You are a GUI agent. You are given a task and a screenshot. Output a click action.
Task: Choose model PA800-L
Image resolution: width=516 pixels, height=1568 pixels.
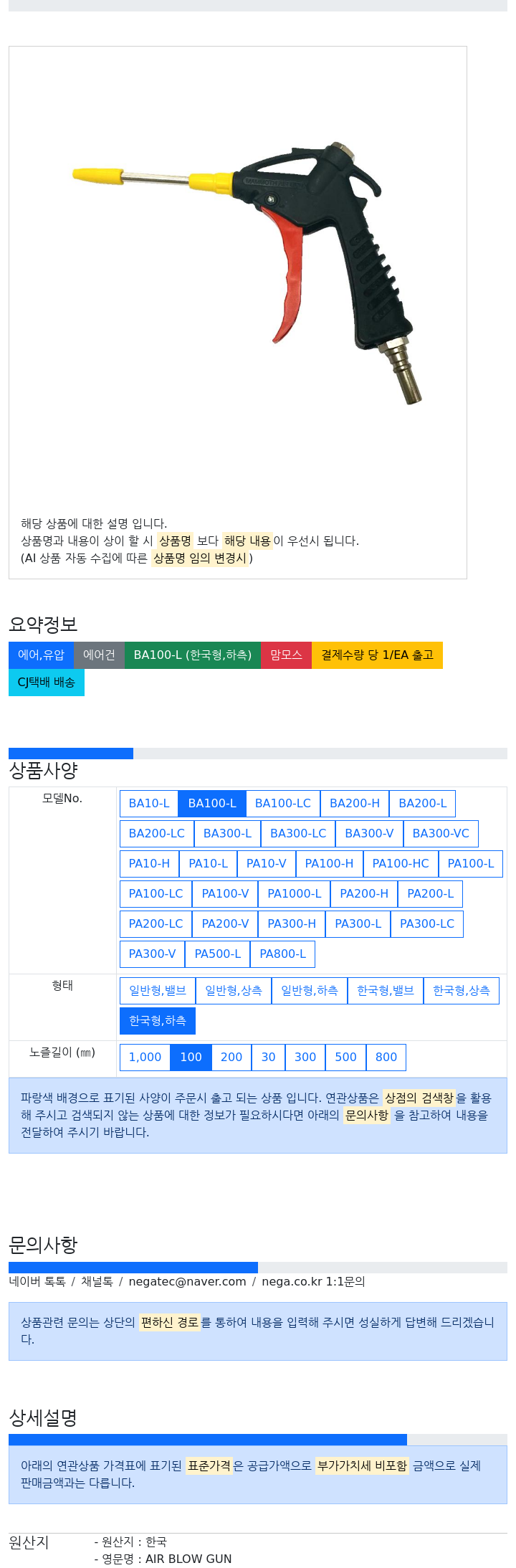[x=282, y=954]
